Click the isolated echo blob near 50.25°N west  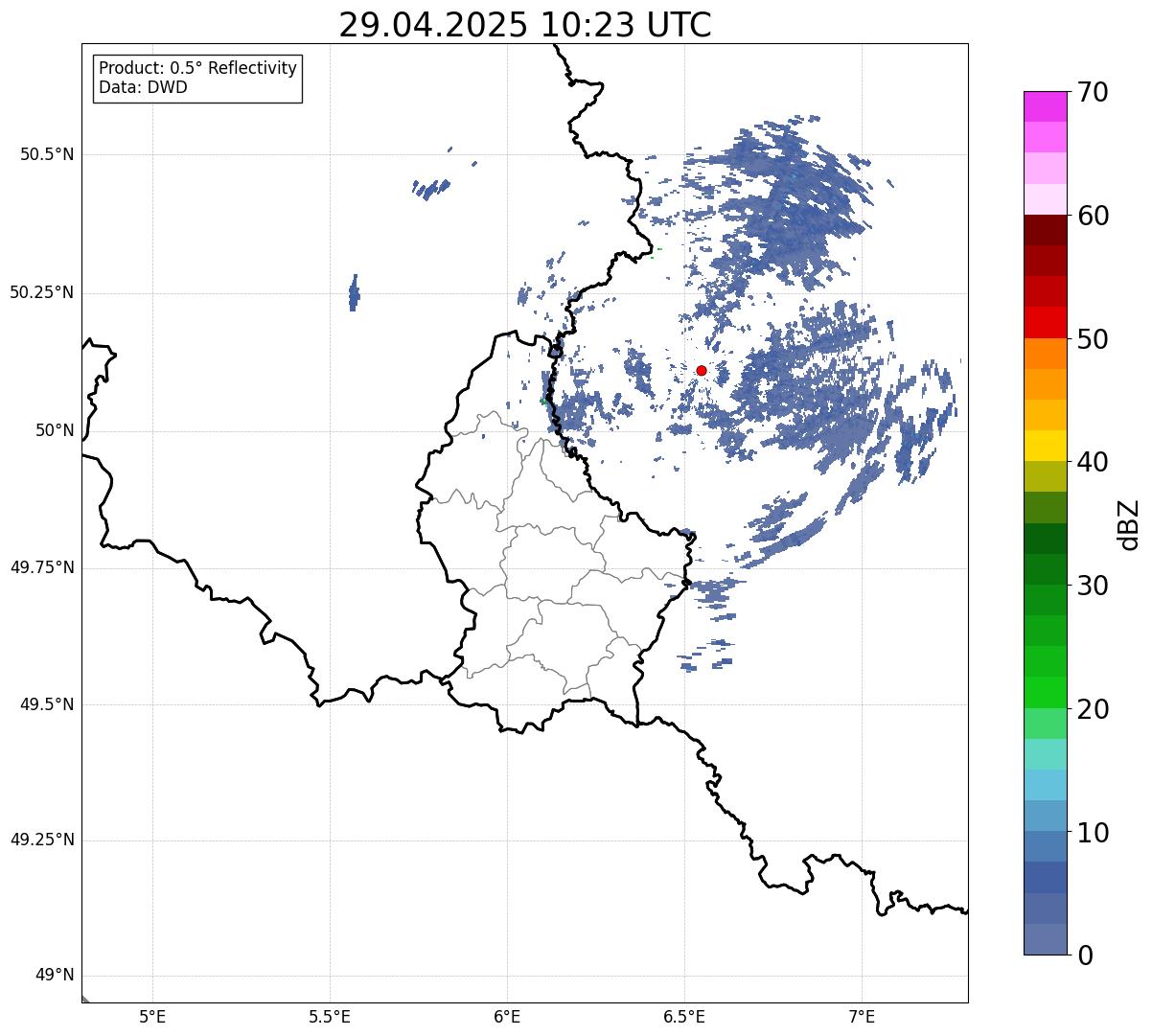355,292
